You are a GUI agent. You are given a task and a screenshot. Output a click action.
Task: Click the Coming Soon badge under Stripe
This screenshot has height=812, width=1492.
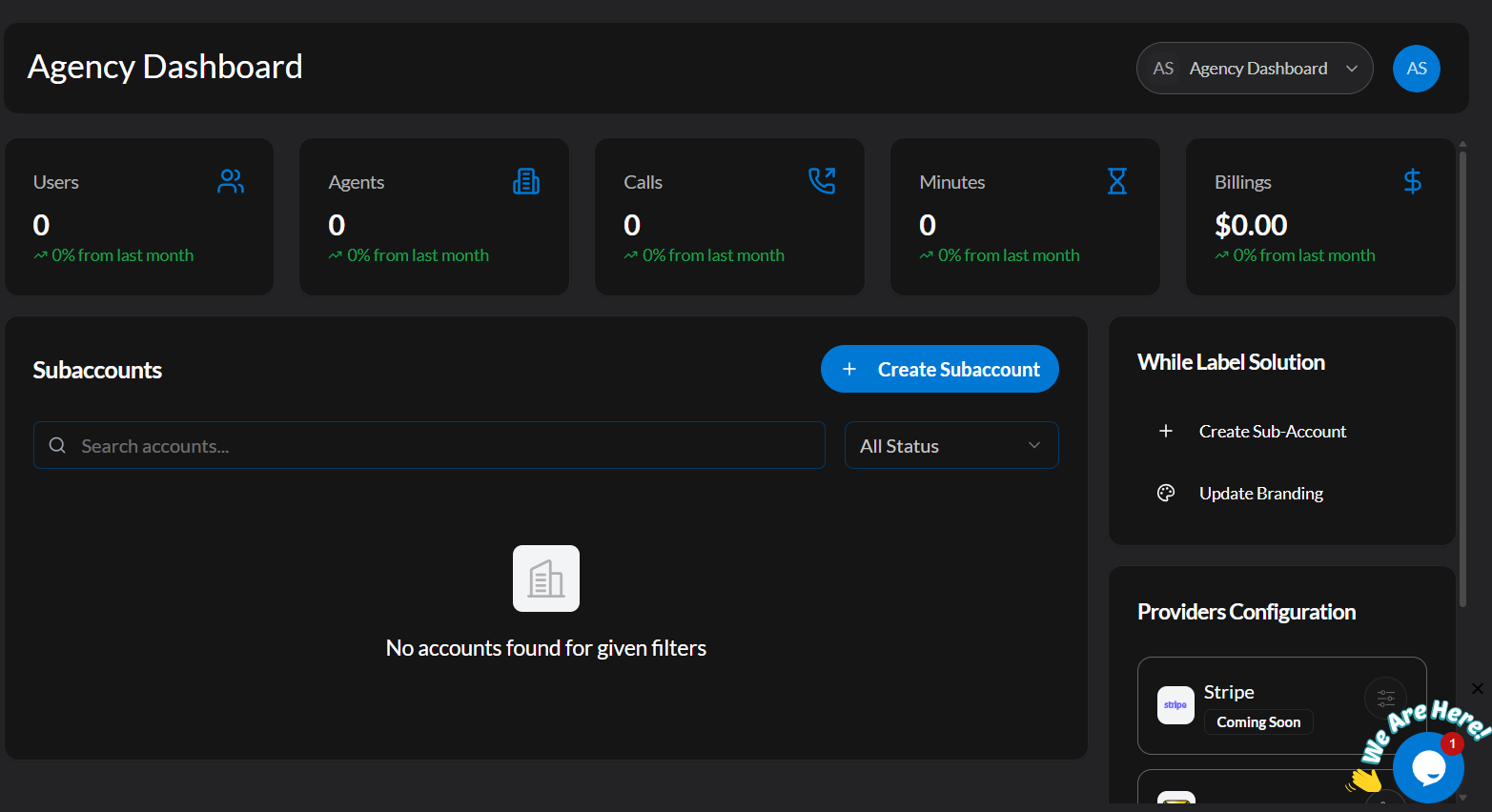[1258, 722]
